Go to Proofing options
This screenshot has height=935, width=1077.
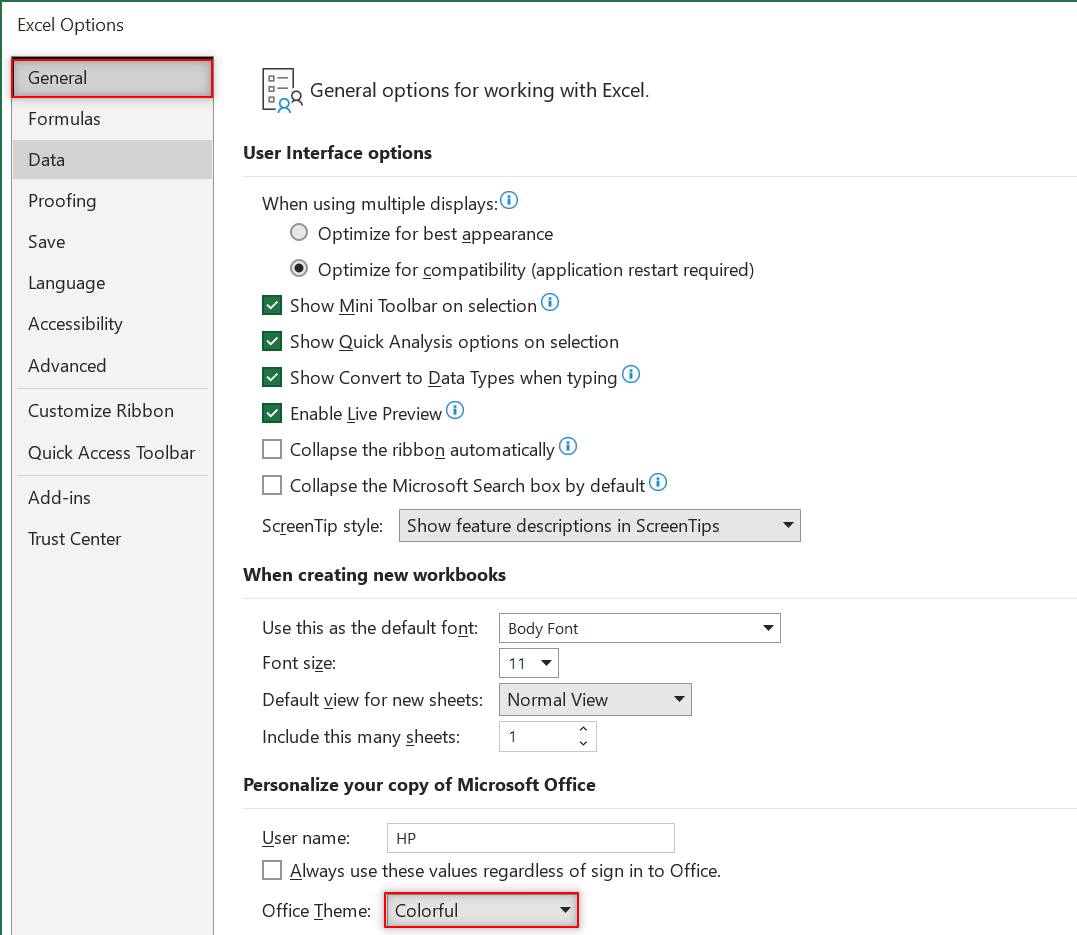pyautogui.click(x=112, y=201)
